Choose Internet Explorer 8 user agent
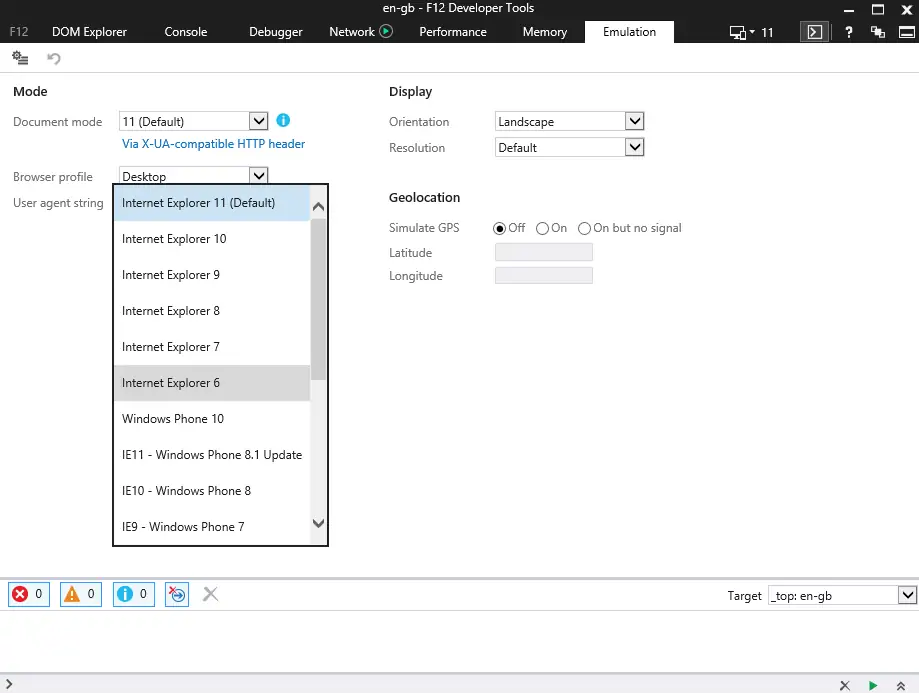This screenshot has height=693, width=919. click(212, 311)
